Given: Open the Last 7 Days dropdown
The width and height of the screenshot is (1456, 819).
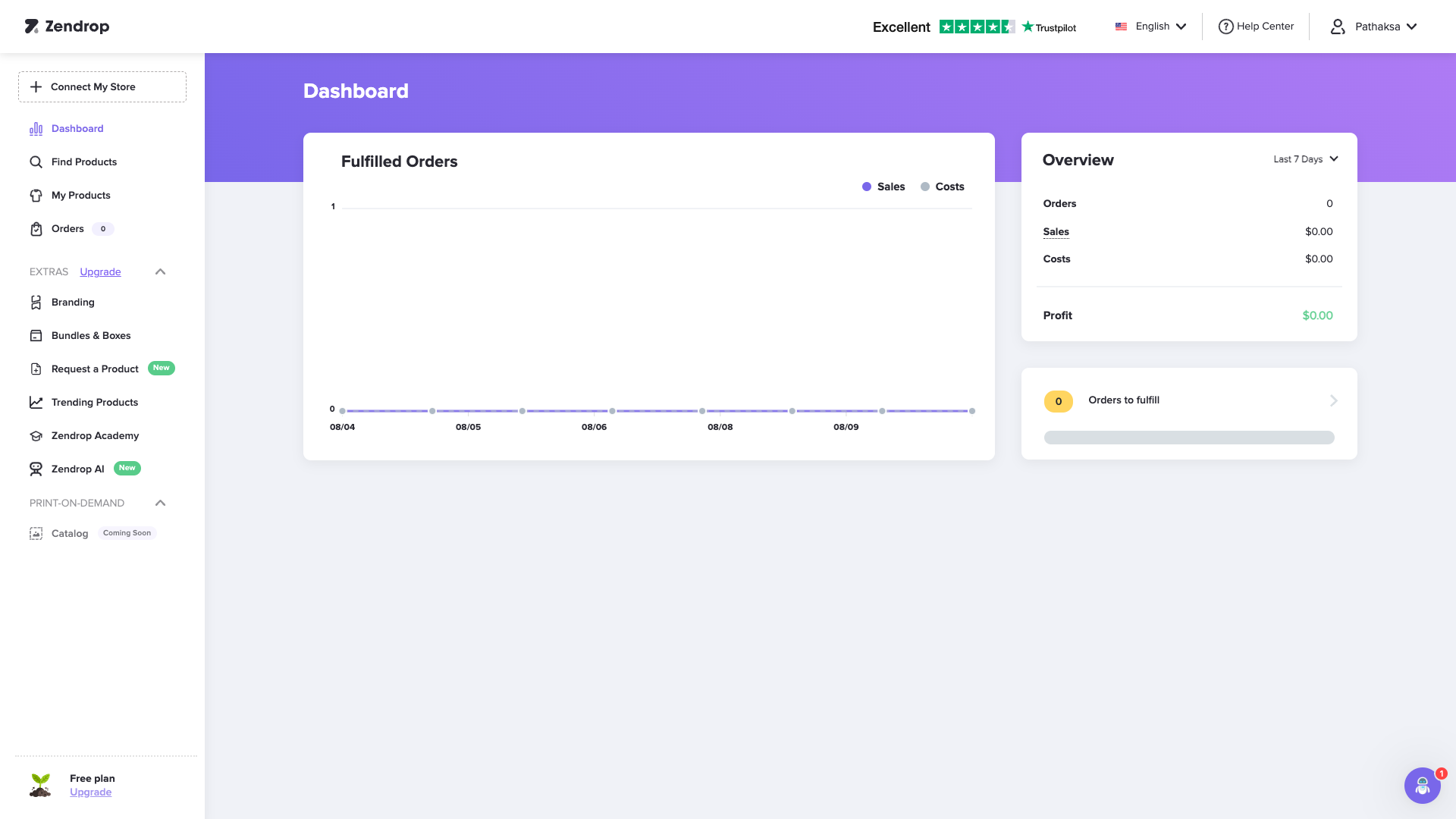Looking at the screenshot, I should [1304, 159].
